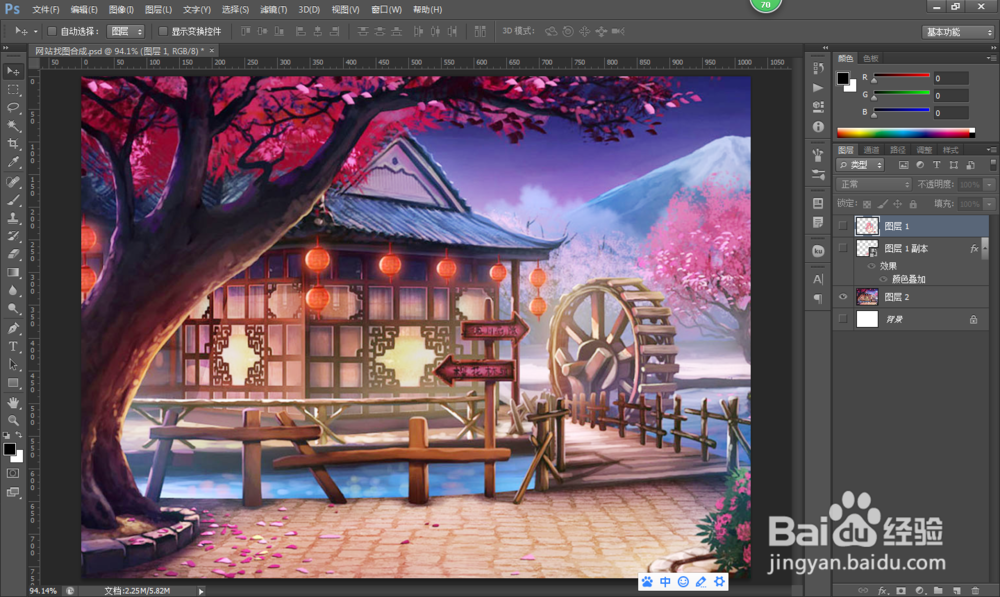The width and height of the screenshot is (1000, 597).
Task: Select the Zoom tool
Action: 13,421
